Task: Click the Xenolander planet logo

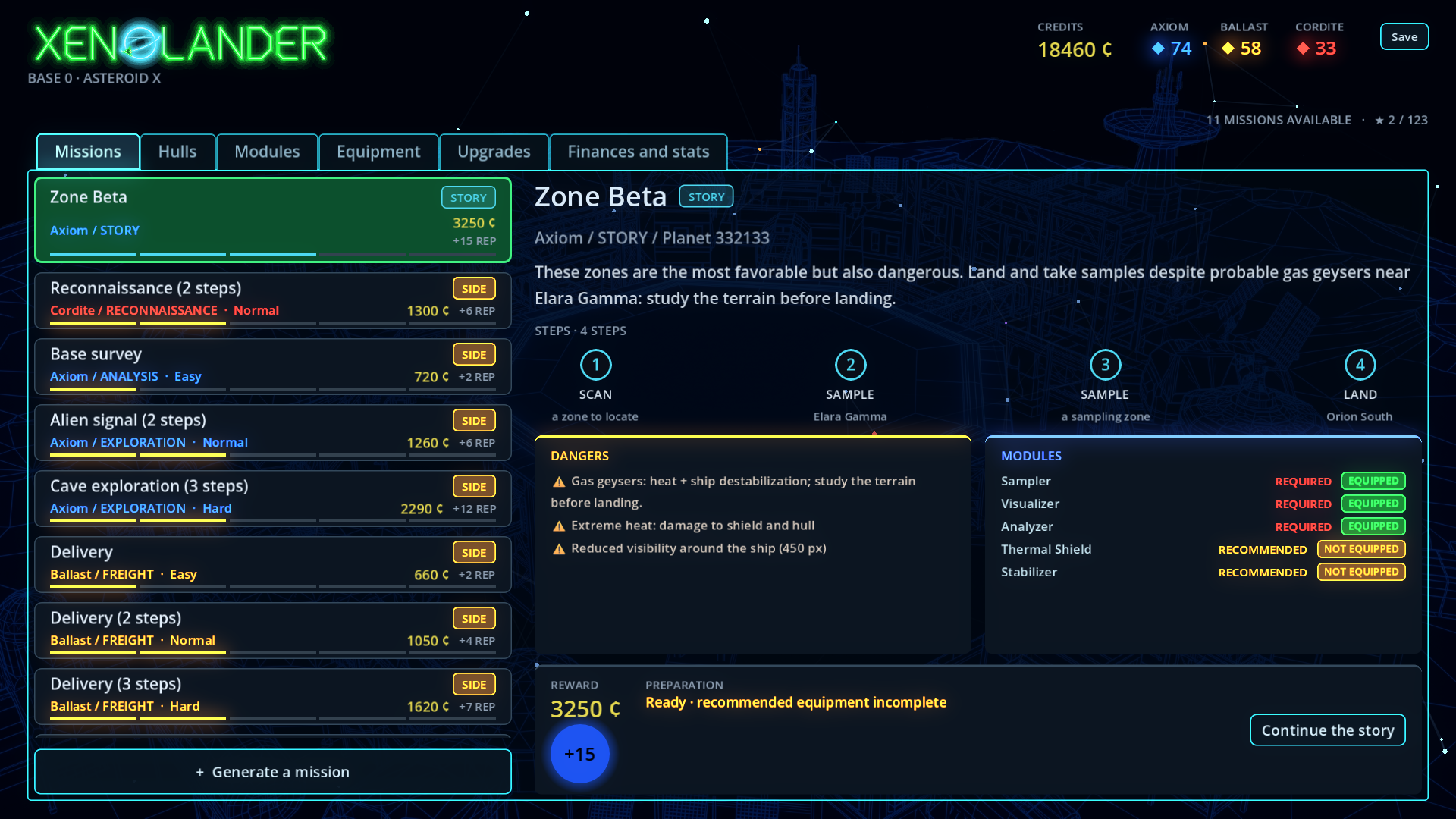Action: 140,43
